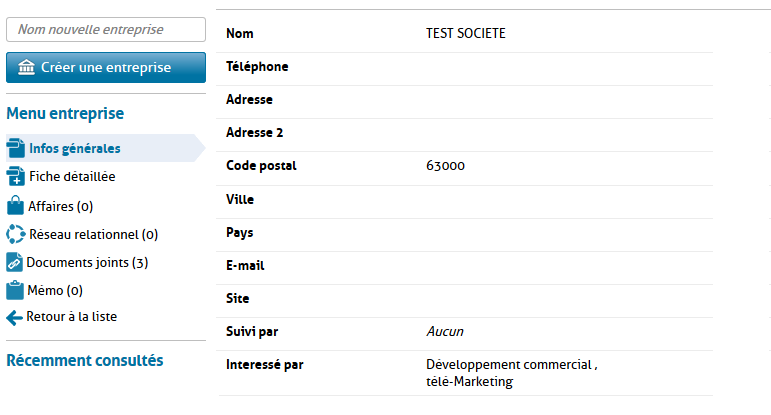
Task: Go back via Retour à la liste
Action: (72, 317)
